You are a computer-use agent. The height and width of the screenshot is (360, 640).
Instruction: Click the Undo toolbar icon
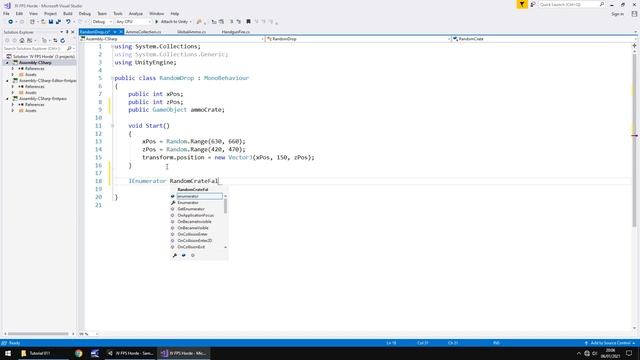68,22
